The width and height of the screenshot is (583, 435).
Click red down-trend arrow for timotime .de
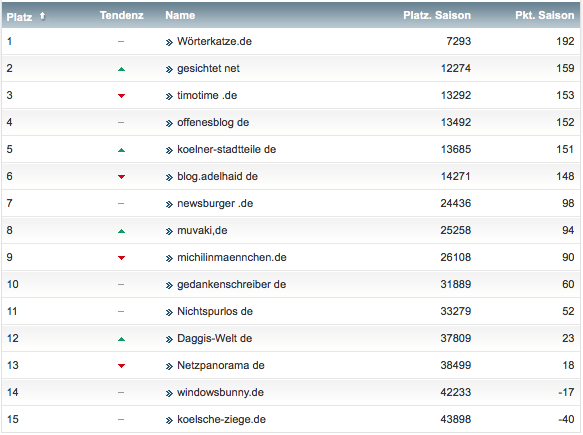[x=121, y=96]
